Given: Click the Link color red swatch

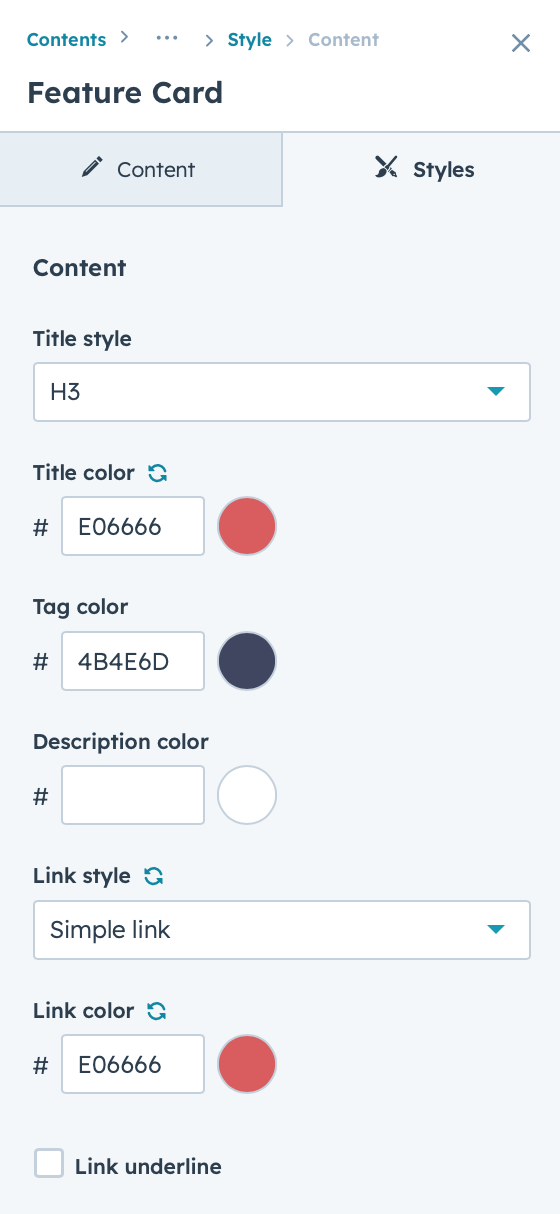Looking at the screenshot, I should 247,1064.
